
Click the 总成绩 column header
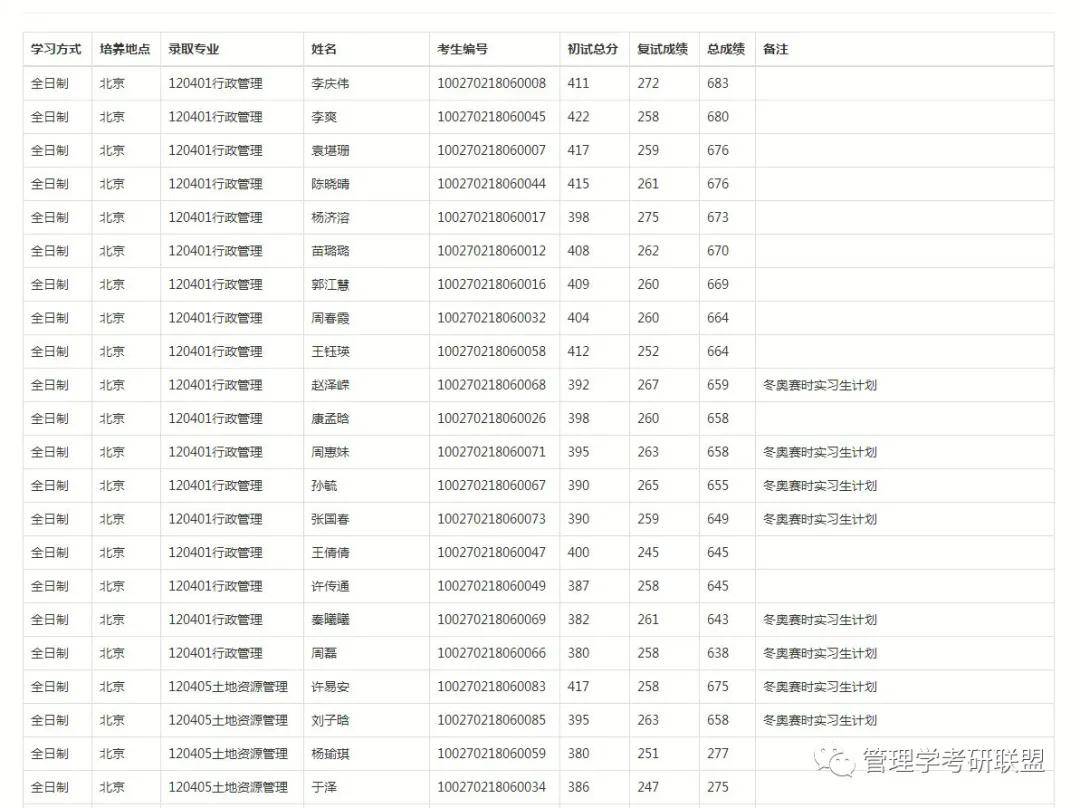pyautogui.click(x=725, y=49)
